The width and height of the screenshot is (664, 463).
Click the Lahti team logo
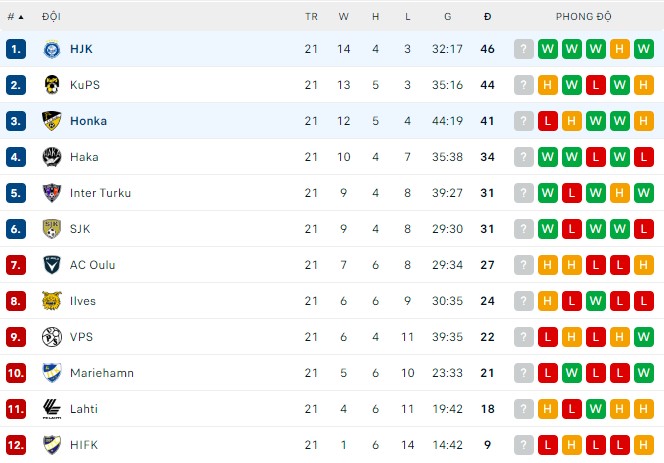(51, 409)
